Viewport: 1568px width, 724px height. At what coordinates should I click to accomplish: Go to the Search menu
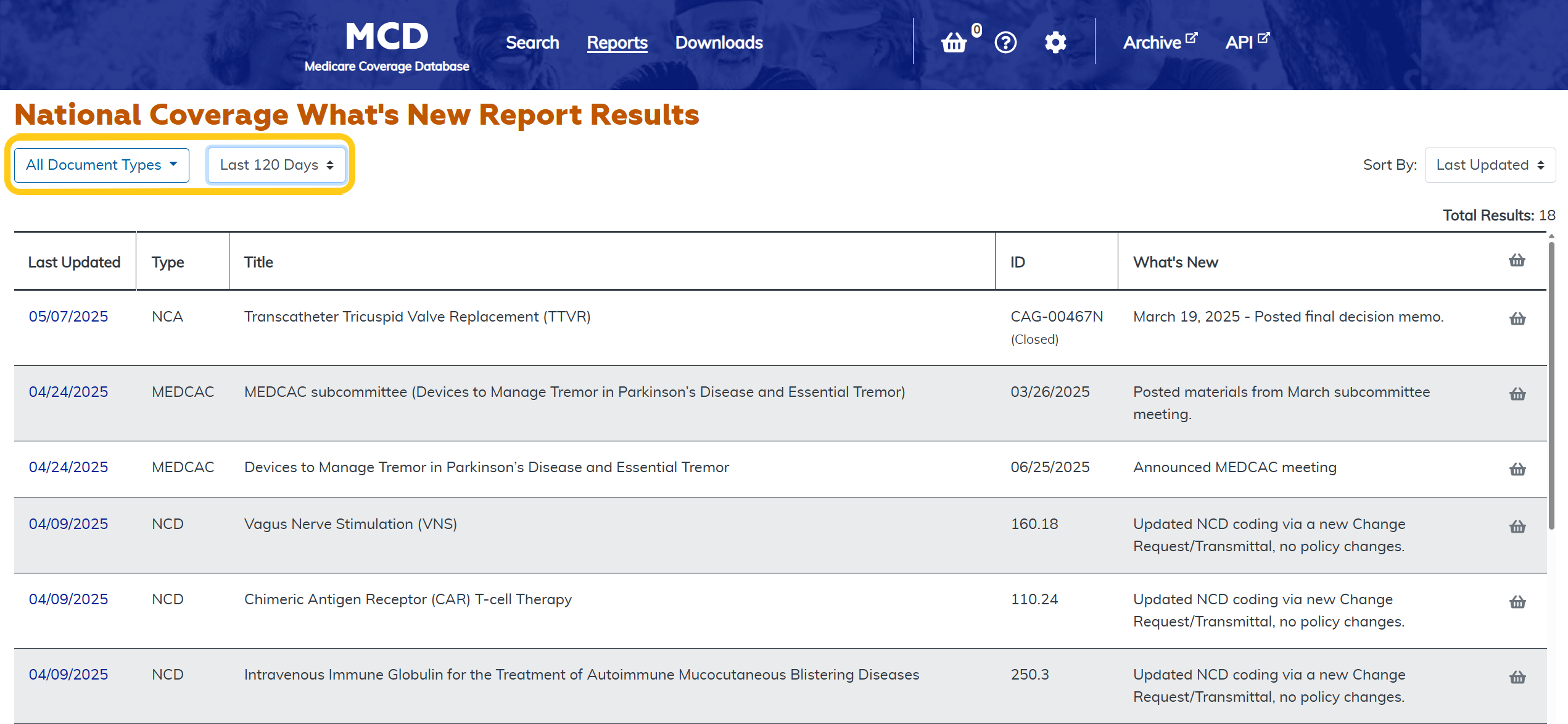coord(532,43)
